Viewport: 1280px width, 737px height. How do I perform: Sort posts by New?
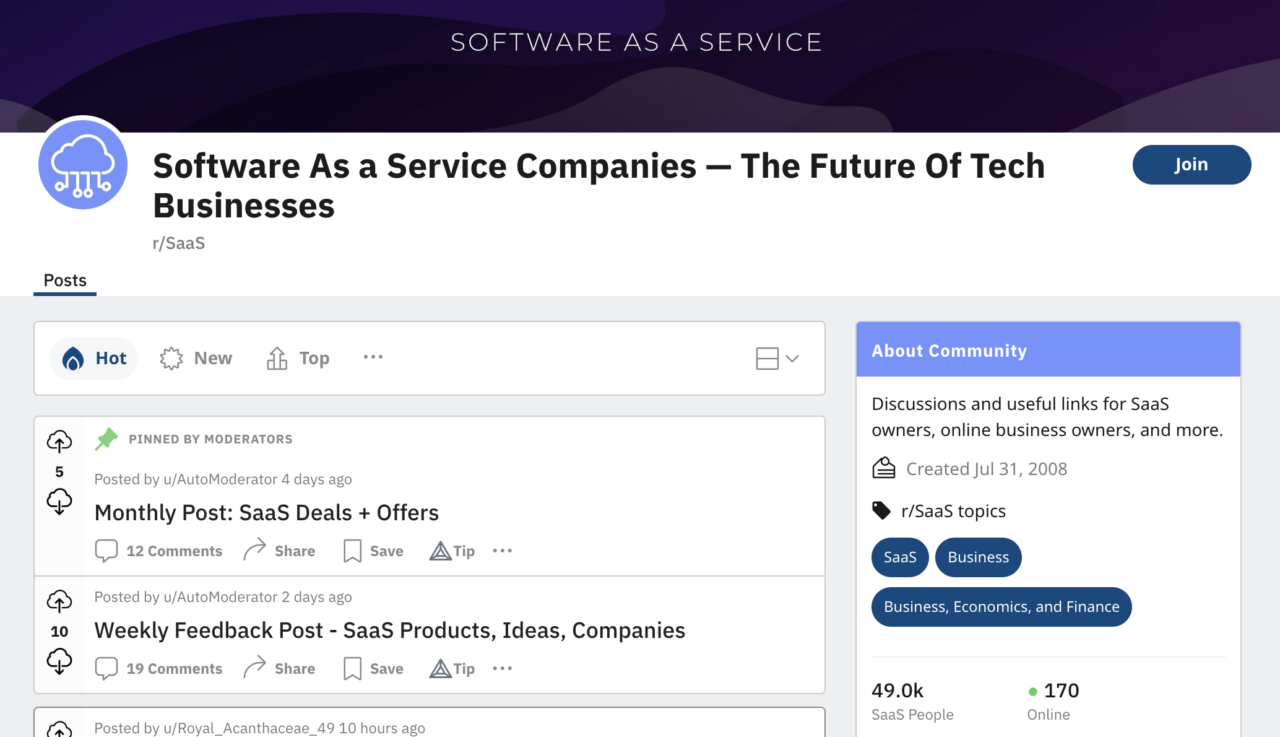(x=196, y=358)
